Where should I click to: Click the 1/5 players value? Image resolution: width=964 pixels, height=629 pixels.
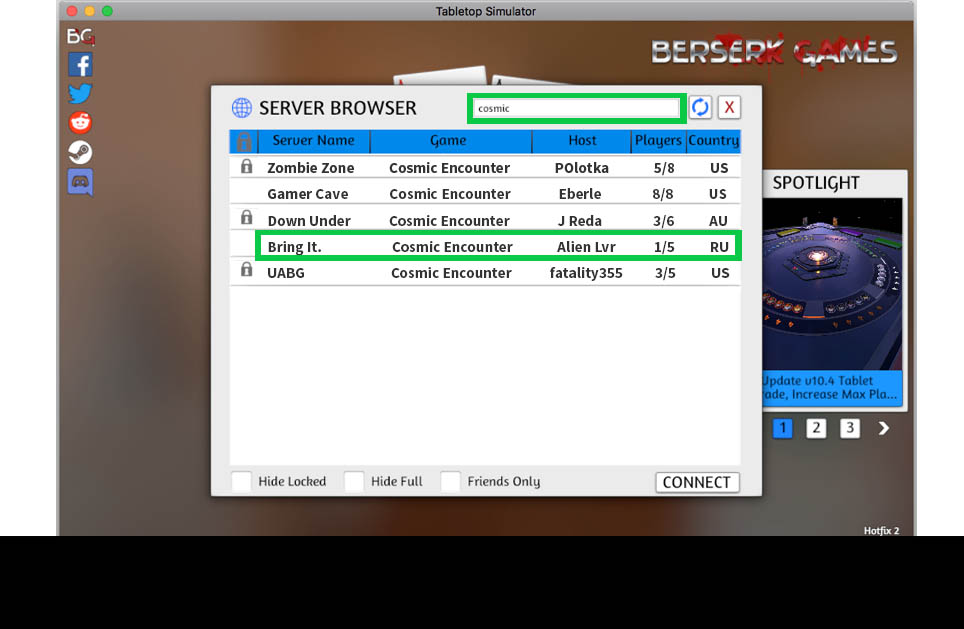[664, 247]
